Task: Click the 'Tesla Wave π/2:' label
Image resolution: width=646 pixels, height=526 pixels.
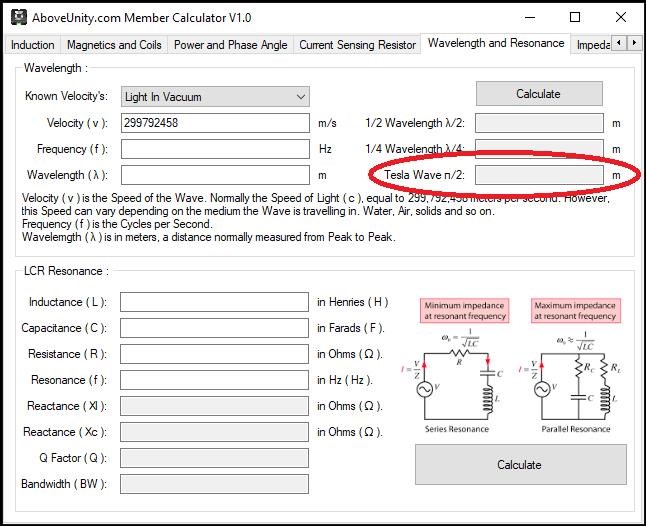Action: 424,175
